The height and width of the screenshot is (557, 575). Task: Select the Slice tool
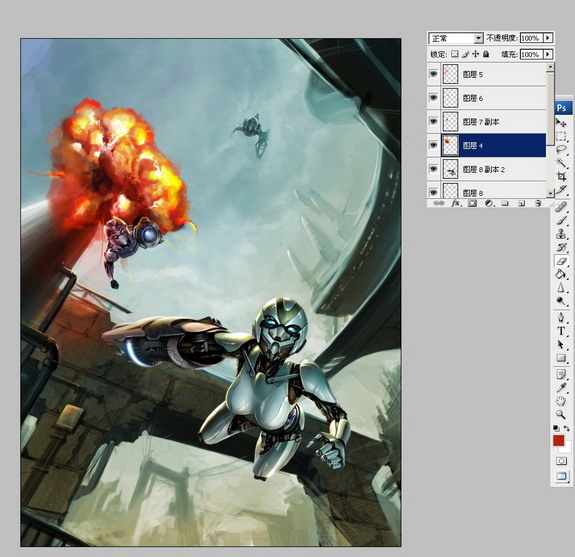pyautogui.click(x=561, y=190)
